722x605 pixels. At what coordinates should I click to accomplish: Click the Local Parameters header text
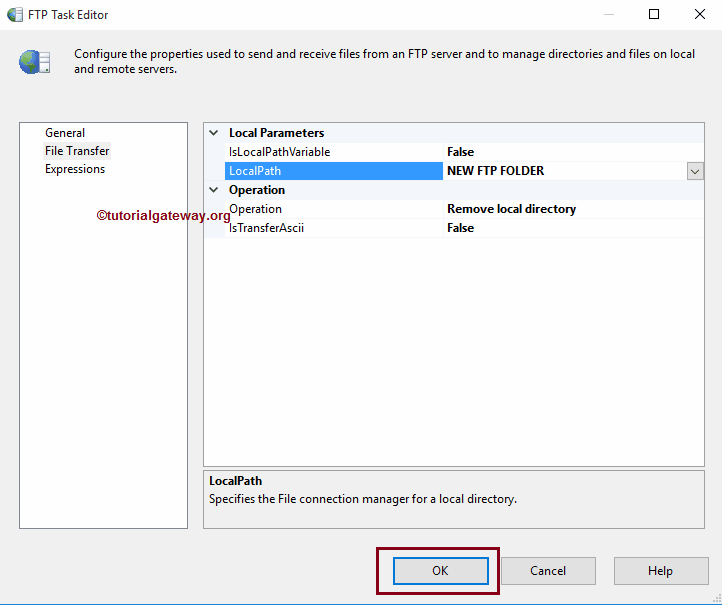276,133
